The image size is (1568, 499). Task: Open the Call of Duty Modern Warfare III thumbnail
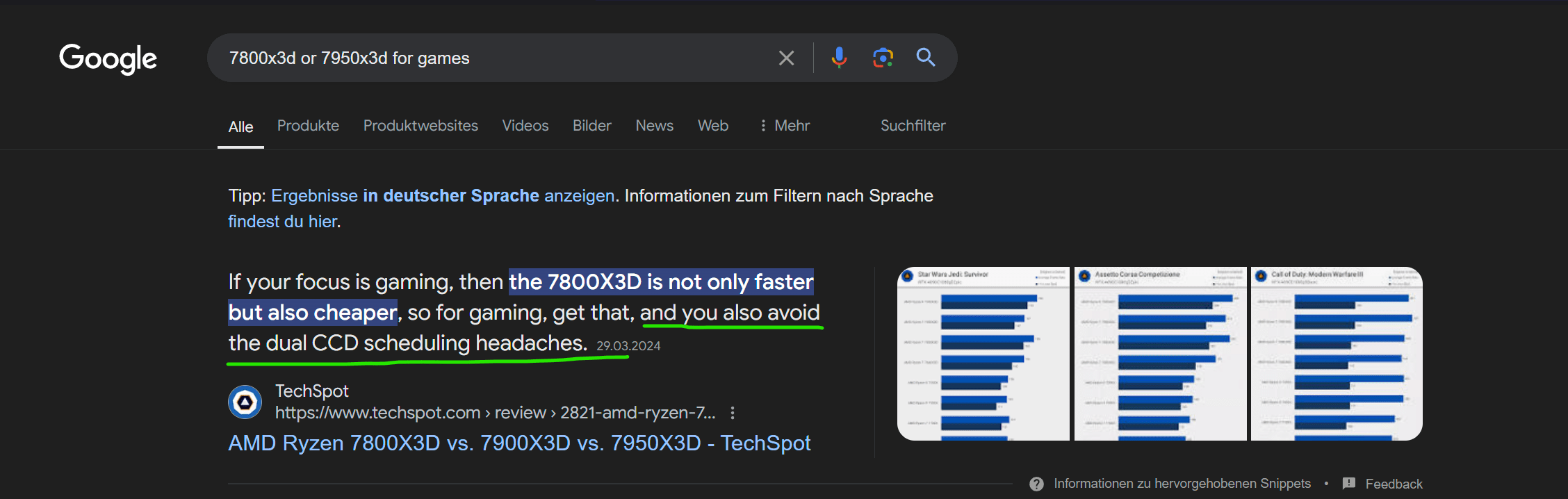(x=1337, y=354)
